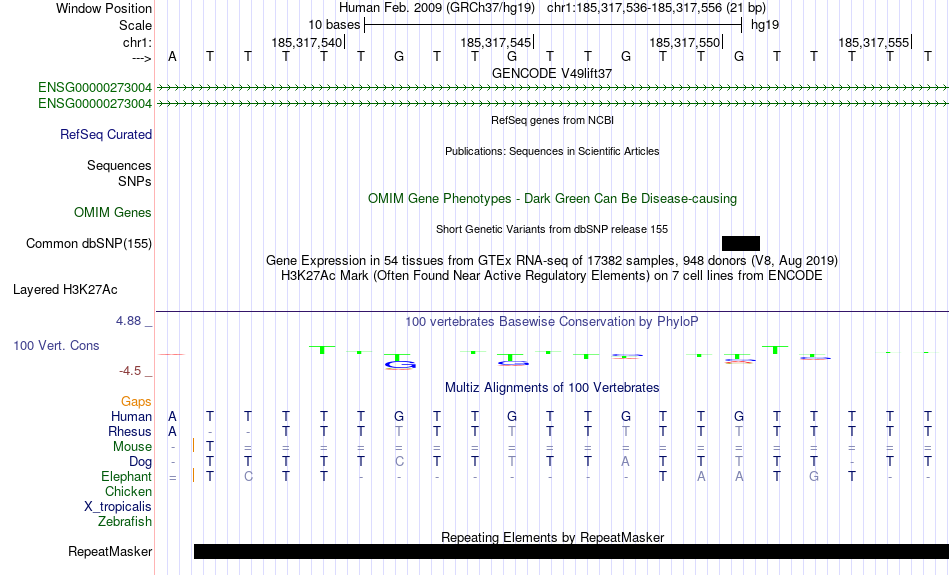Select the Rhesus species row label
The image size is (950, 575).
[130, 431]
